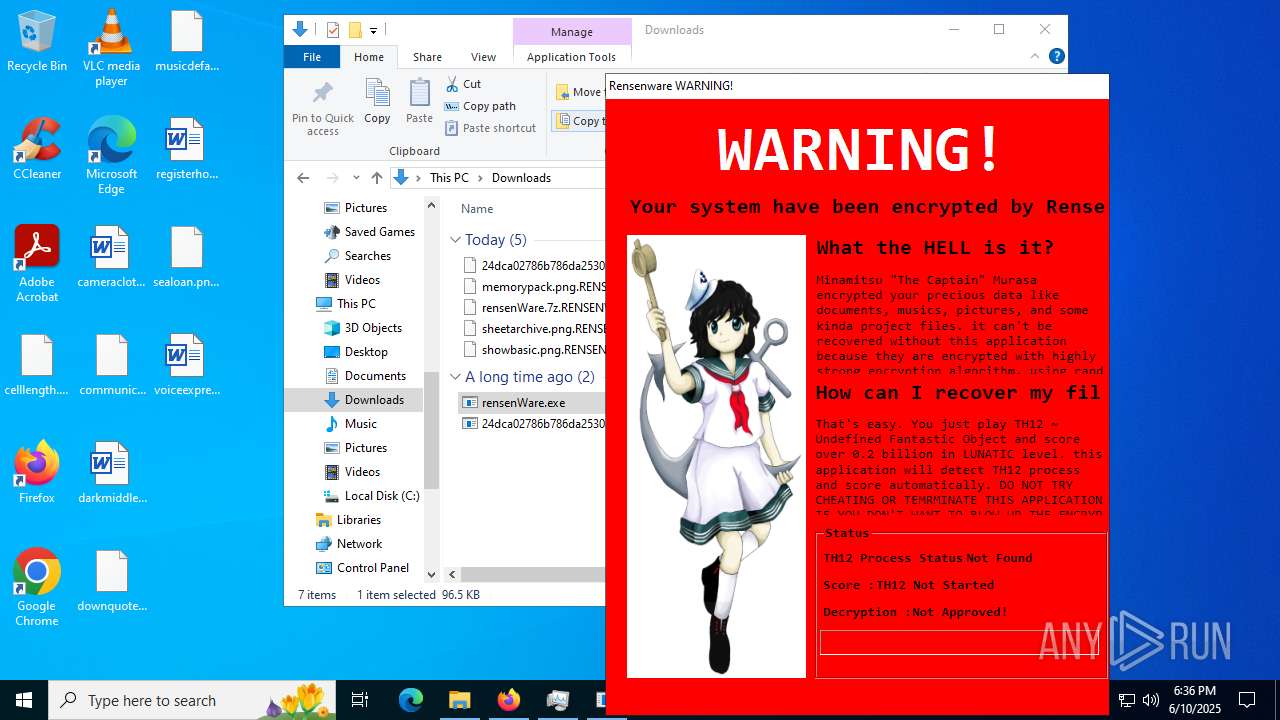
Task: Click the Properties quick access icon
Action: pyautogui.click(x=333, y=30)
